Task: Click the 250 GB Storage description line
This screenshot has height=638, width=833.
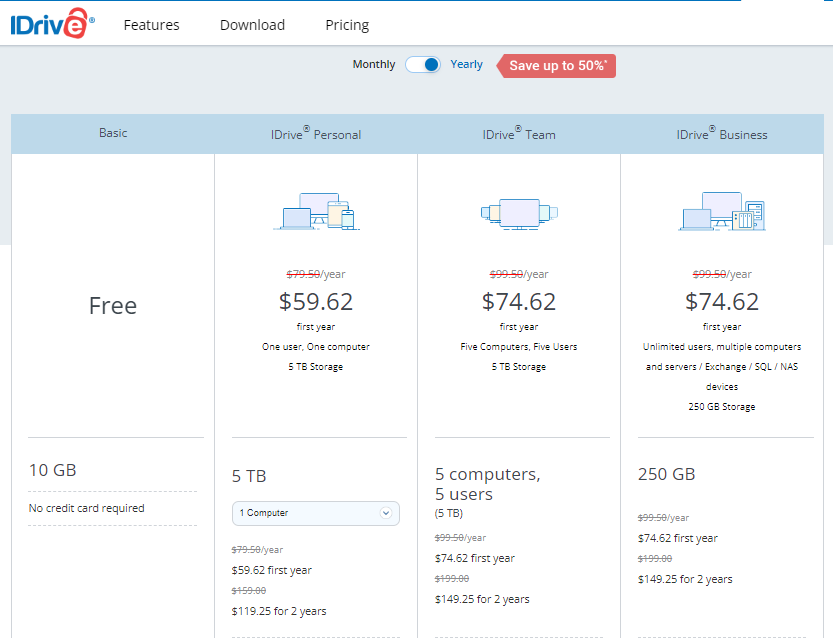Action: coord(722,406)
